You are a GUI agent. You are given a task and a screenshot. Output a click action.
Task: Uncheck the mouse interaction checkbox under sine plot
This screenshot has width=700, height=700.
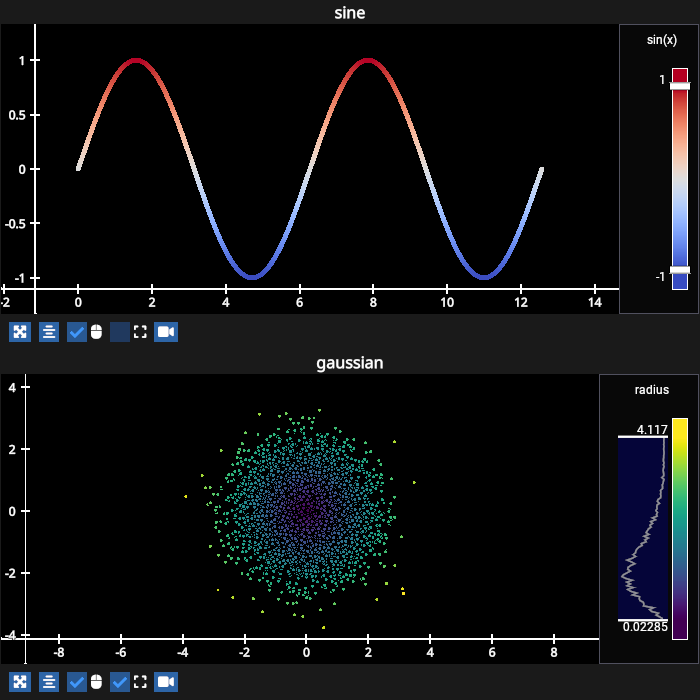77,332
